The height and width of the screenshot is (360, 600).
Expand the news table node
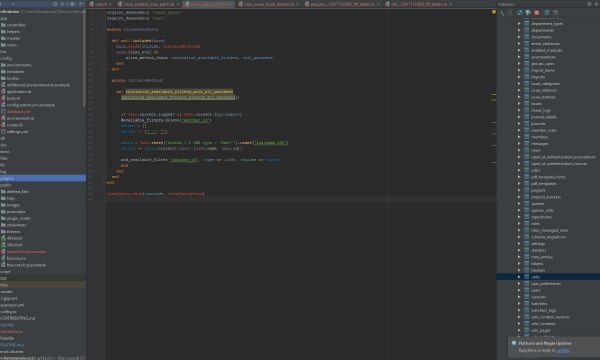point(519,150)
